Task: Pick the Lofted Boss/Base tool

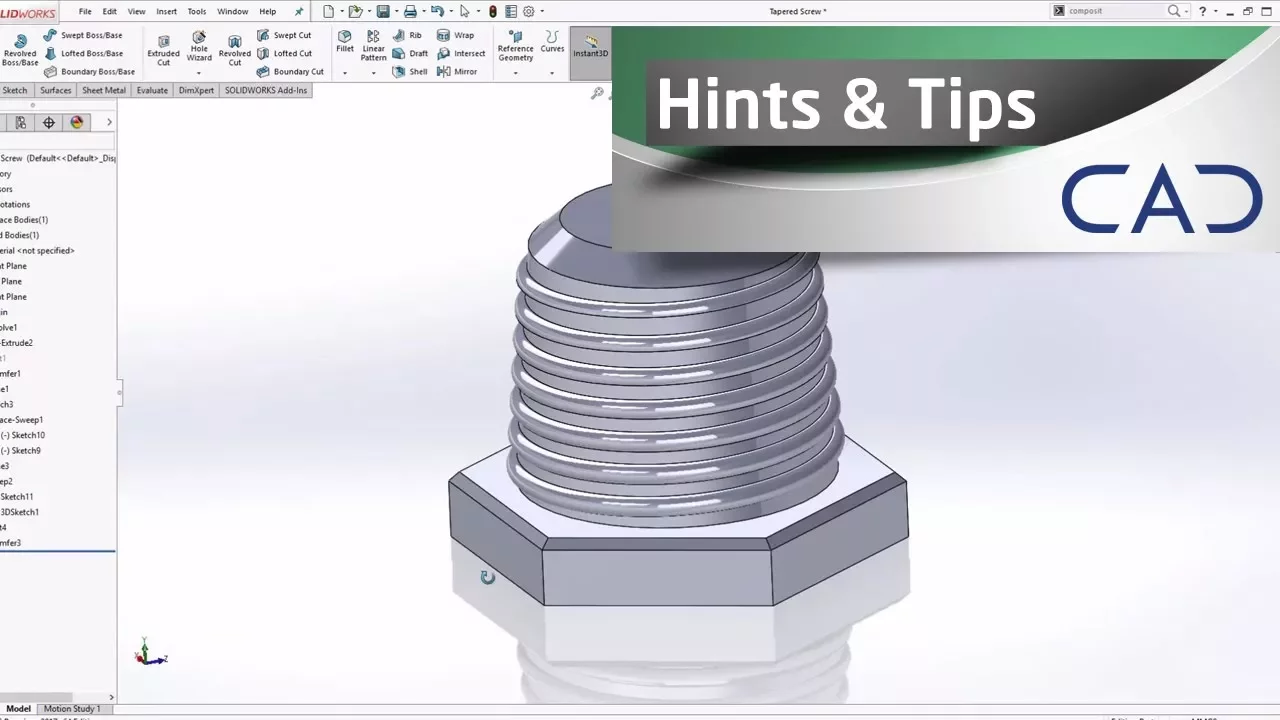Action: click(x=84, y=53)
